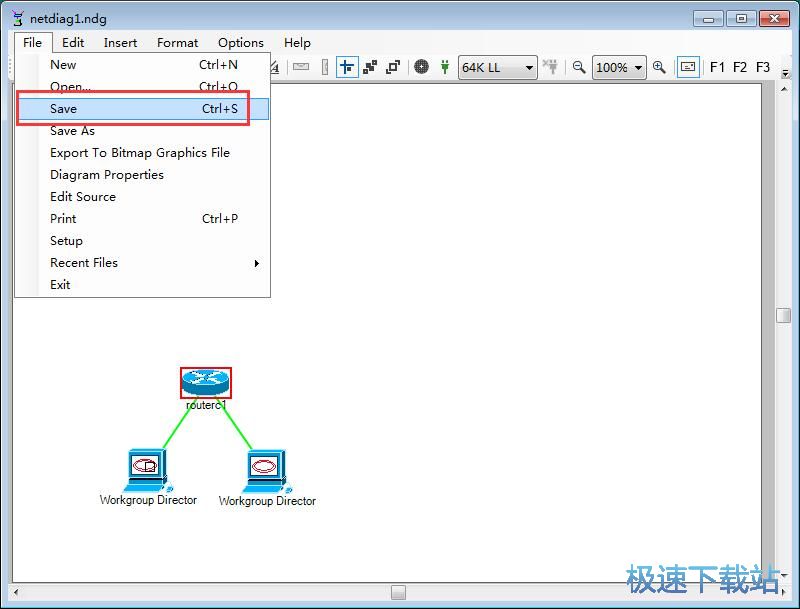Click the zoom out magnifier icon

[579, 67]
